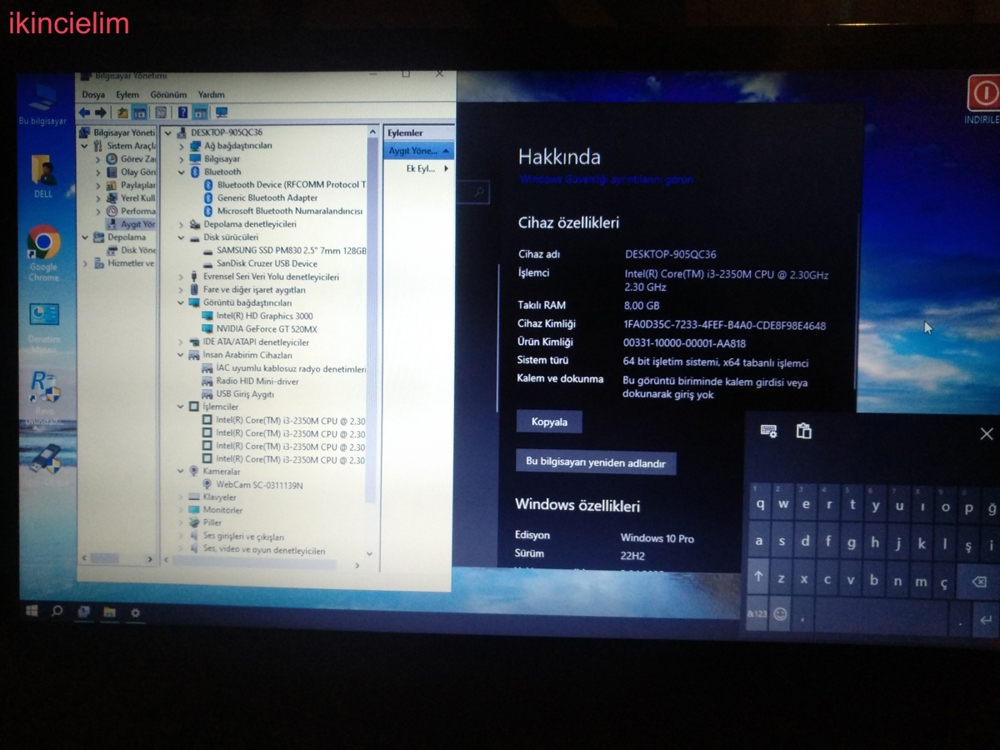
Task: Click the backspace key on touch keyboard
Action: pos(978,582)
